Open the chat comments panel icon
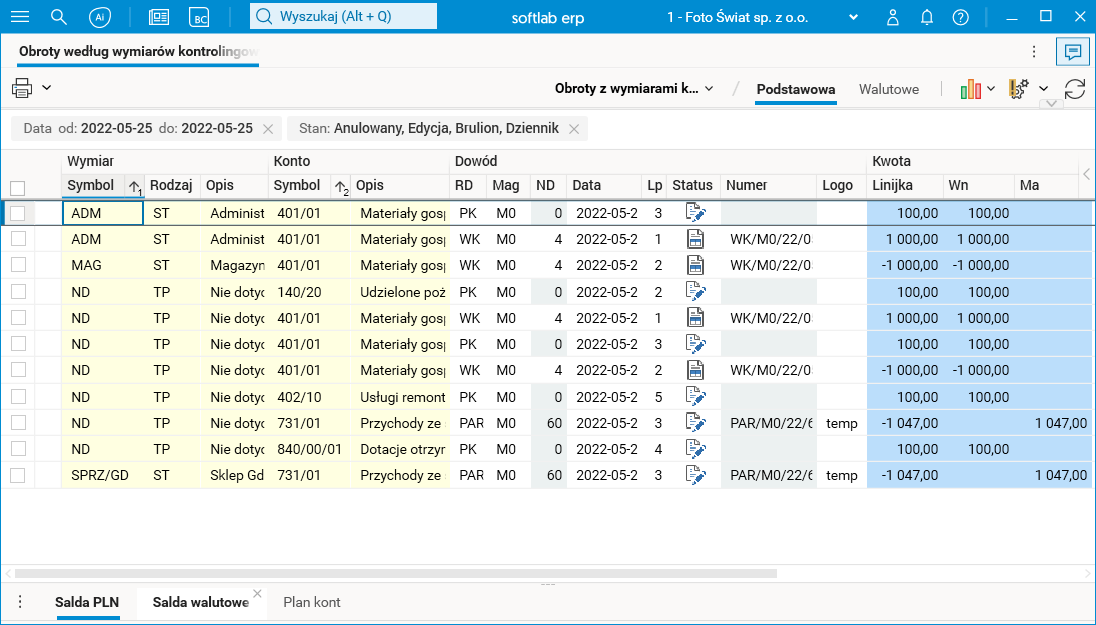The width and height of the screenshot is (1096, 625). [1072, 51]
